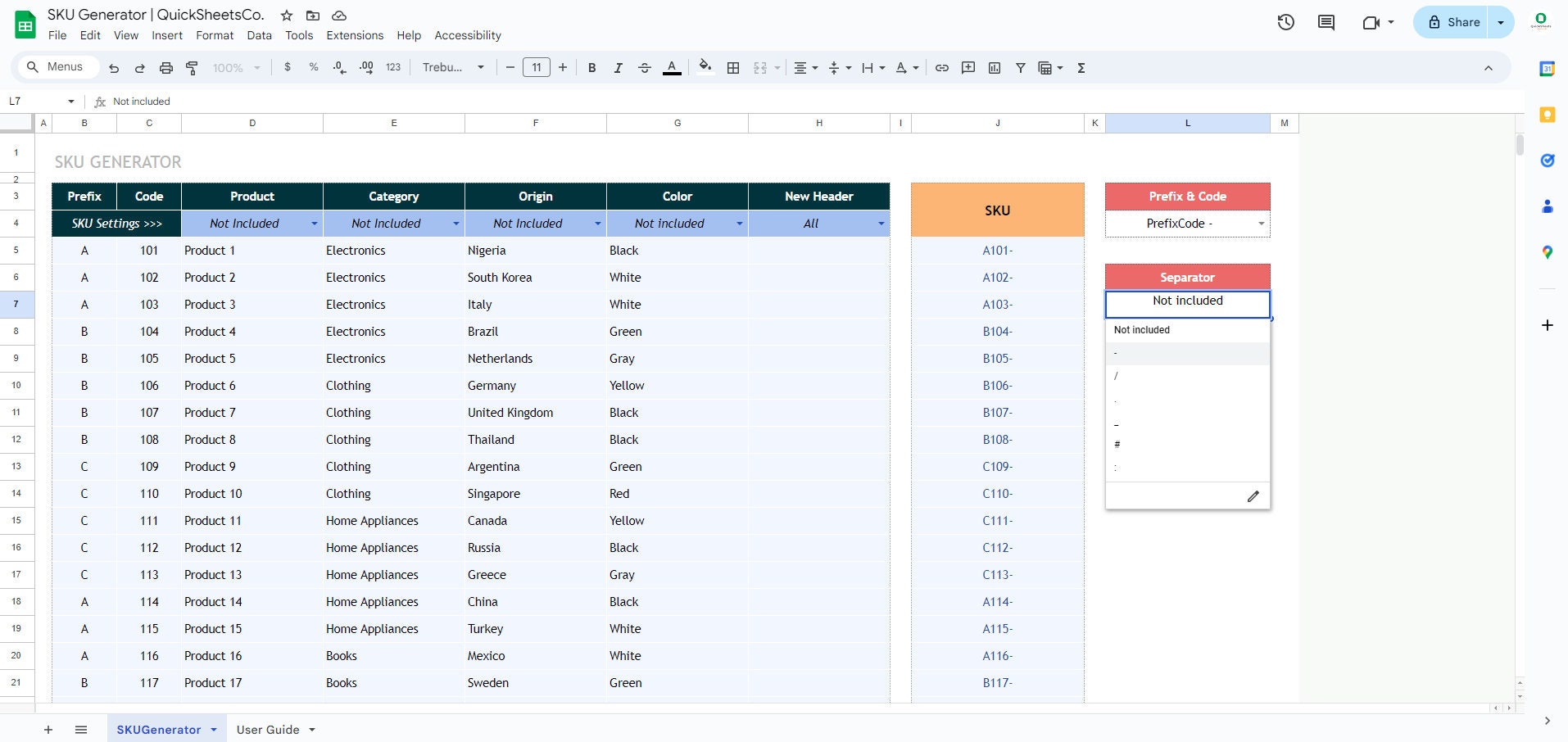Open the fill color tool

pos(705,67)
